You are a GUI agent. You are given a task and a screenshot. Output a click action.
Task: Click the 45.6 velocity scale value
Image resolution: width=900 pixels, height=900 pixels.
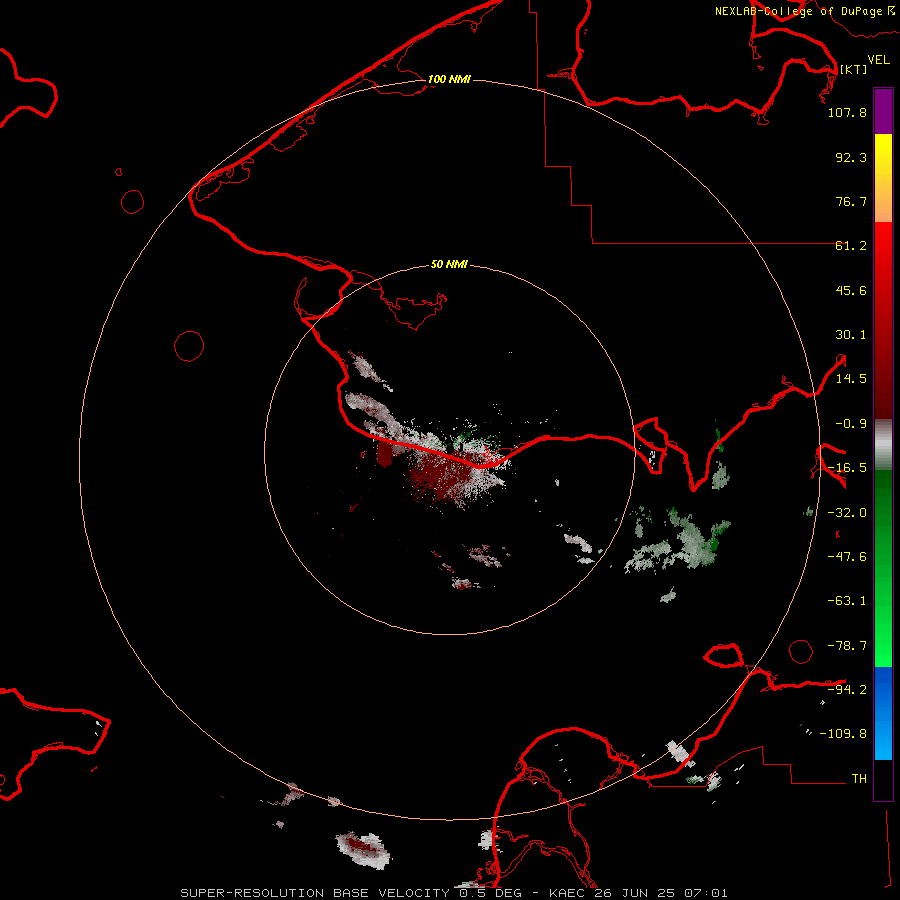pyautogui.click(x=851, y=290)
